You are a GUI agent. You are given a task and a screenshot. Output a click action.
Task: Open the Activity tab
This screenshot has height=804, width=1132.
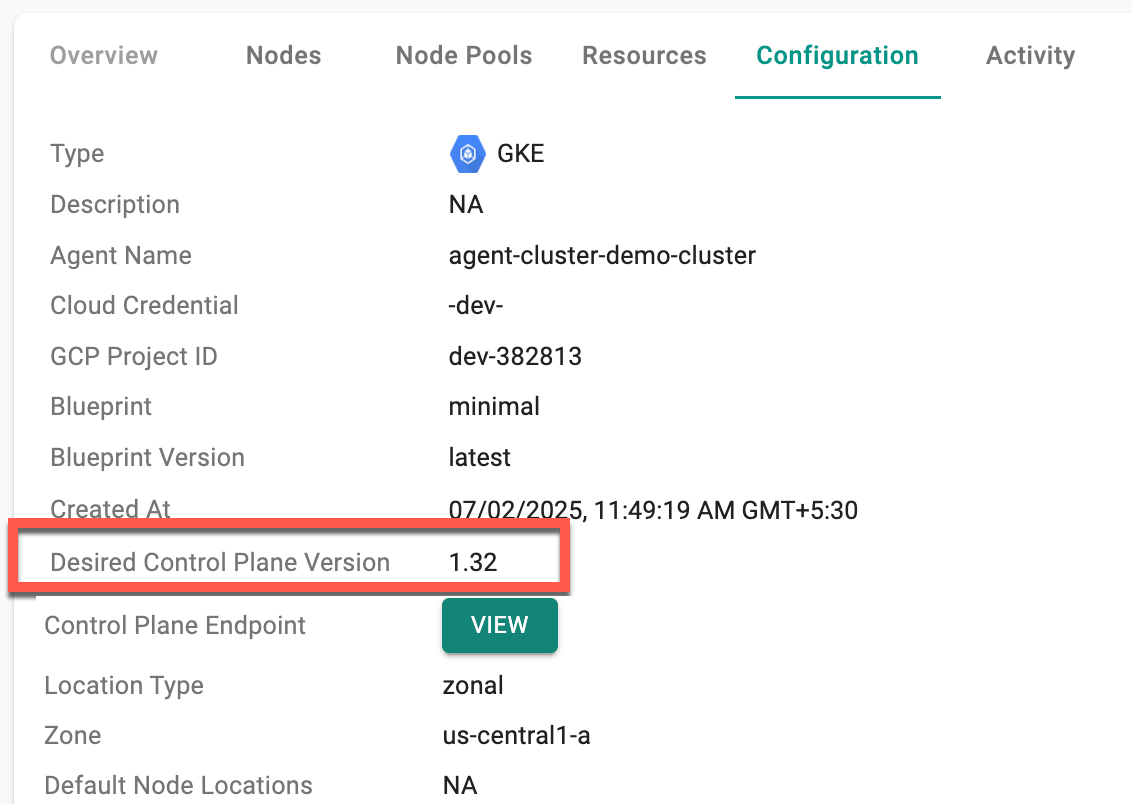tap(1030, 56)
